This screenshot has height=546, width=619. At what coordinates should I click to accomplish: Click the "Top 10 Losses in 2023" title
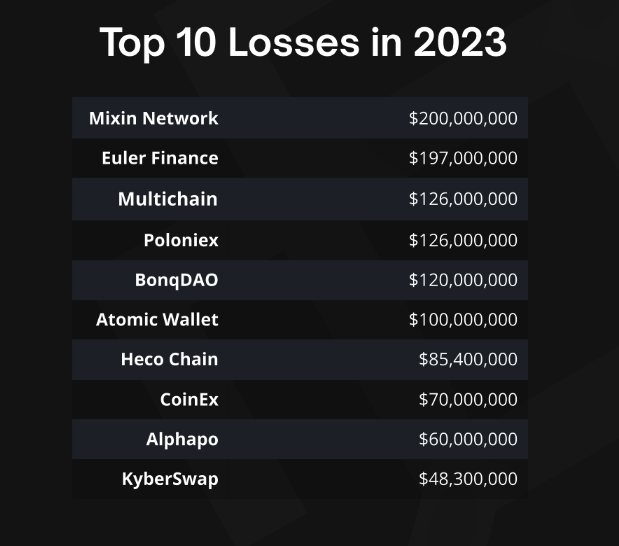click(303, 44)
